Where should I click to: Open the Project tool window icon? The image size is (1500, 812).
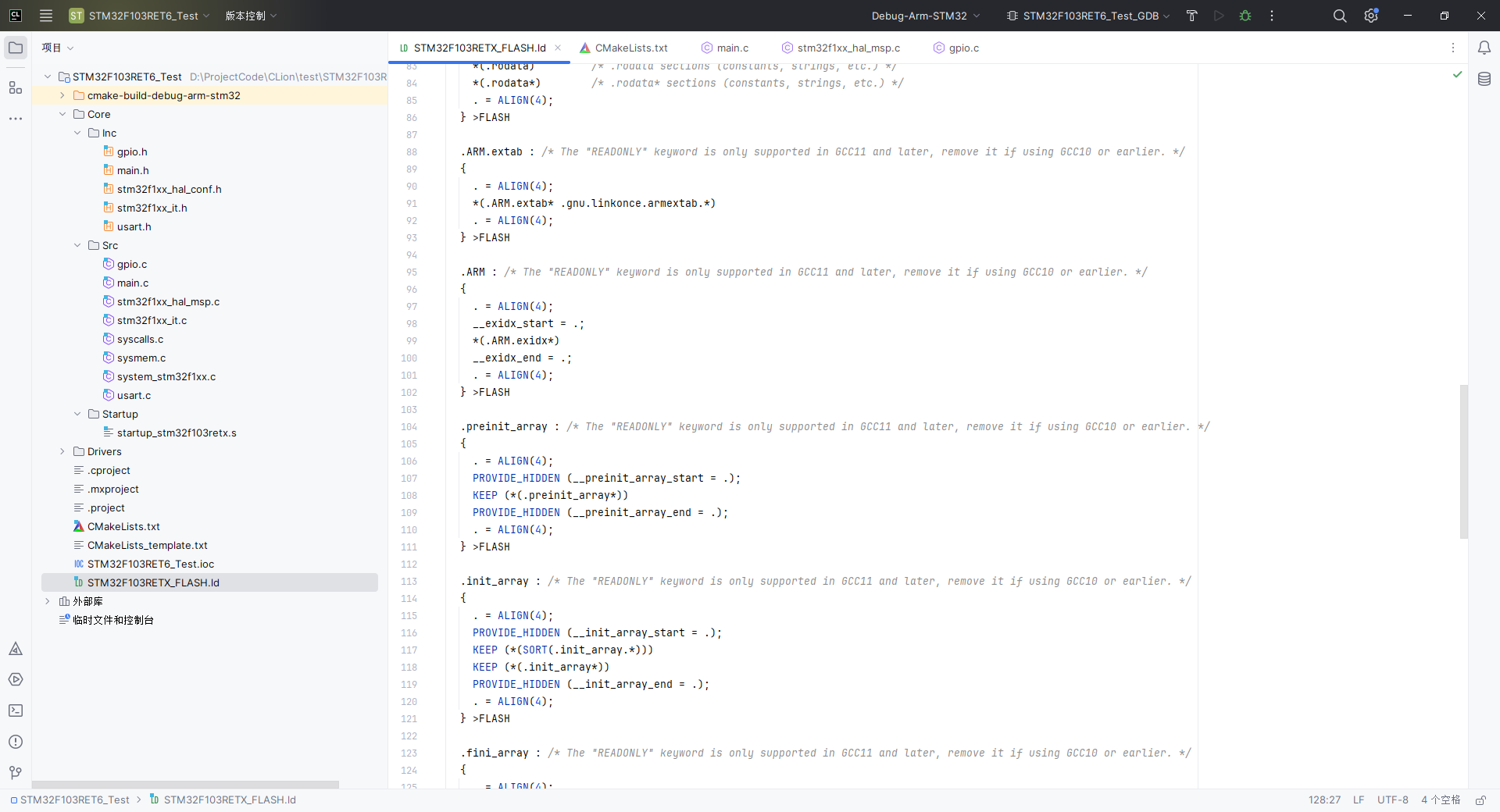(16, 48)
